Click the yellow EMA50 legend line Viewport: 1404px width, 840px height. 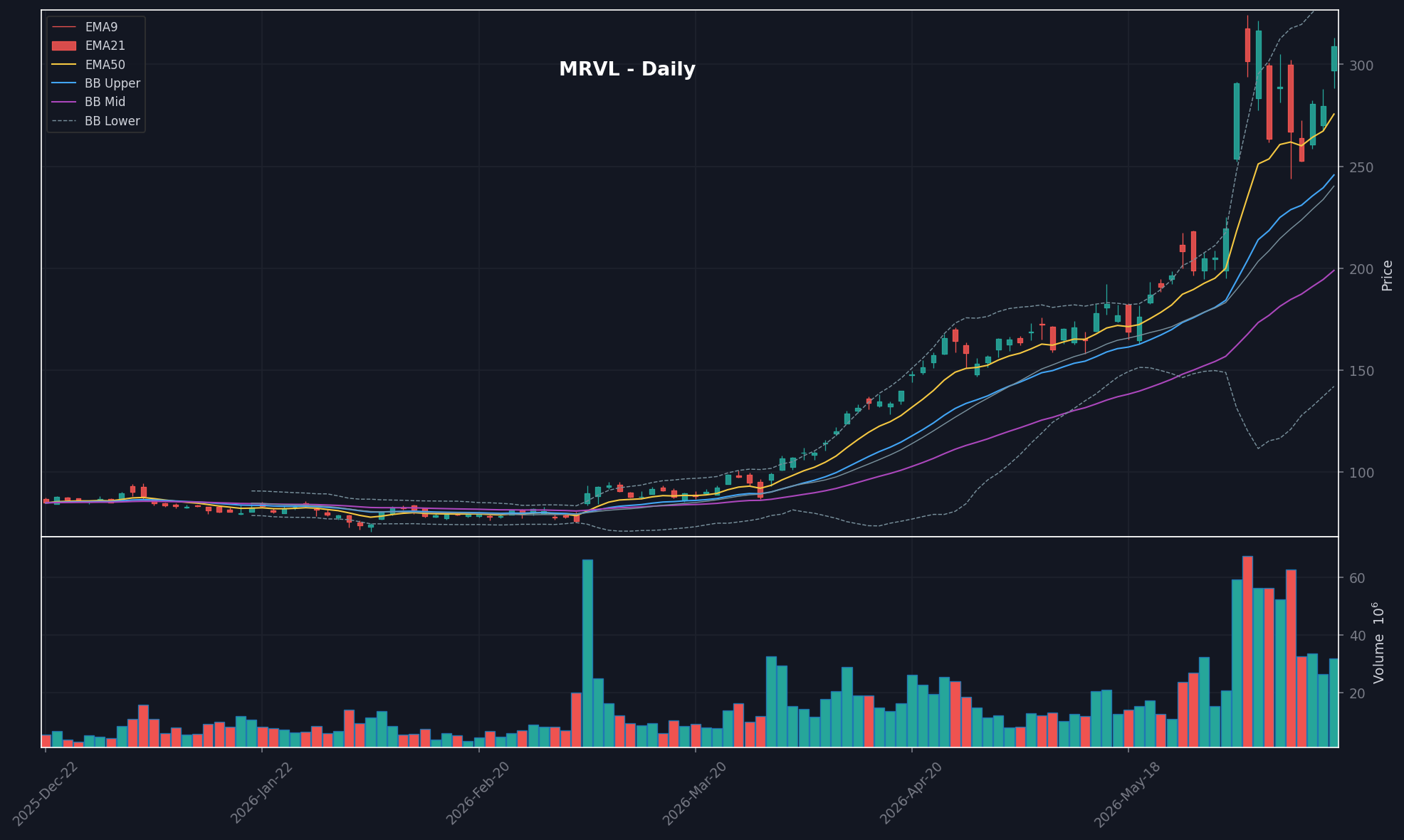64,65
